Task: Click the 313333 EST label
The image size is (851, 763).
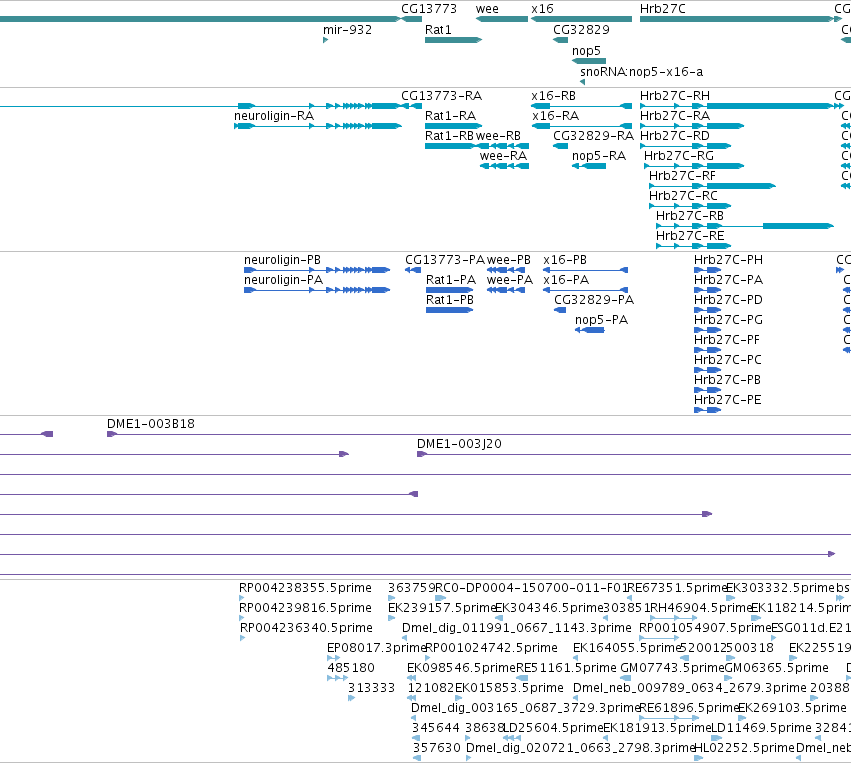Action: [x=371, y=689]
